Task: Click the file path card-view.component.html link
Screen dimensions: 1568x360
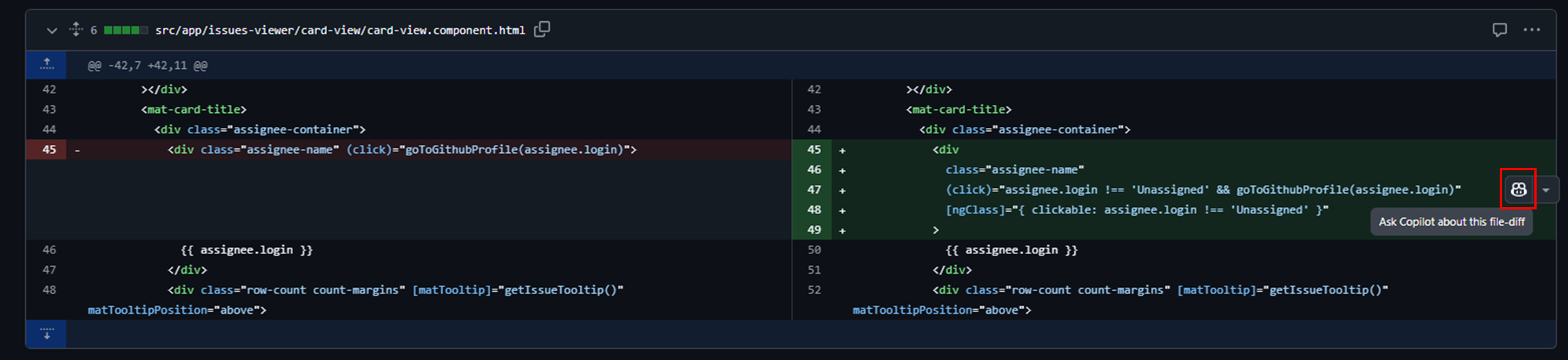Action: (x=340, y=31)
